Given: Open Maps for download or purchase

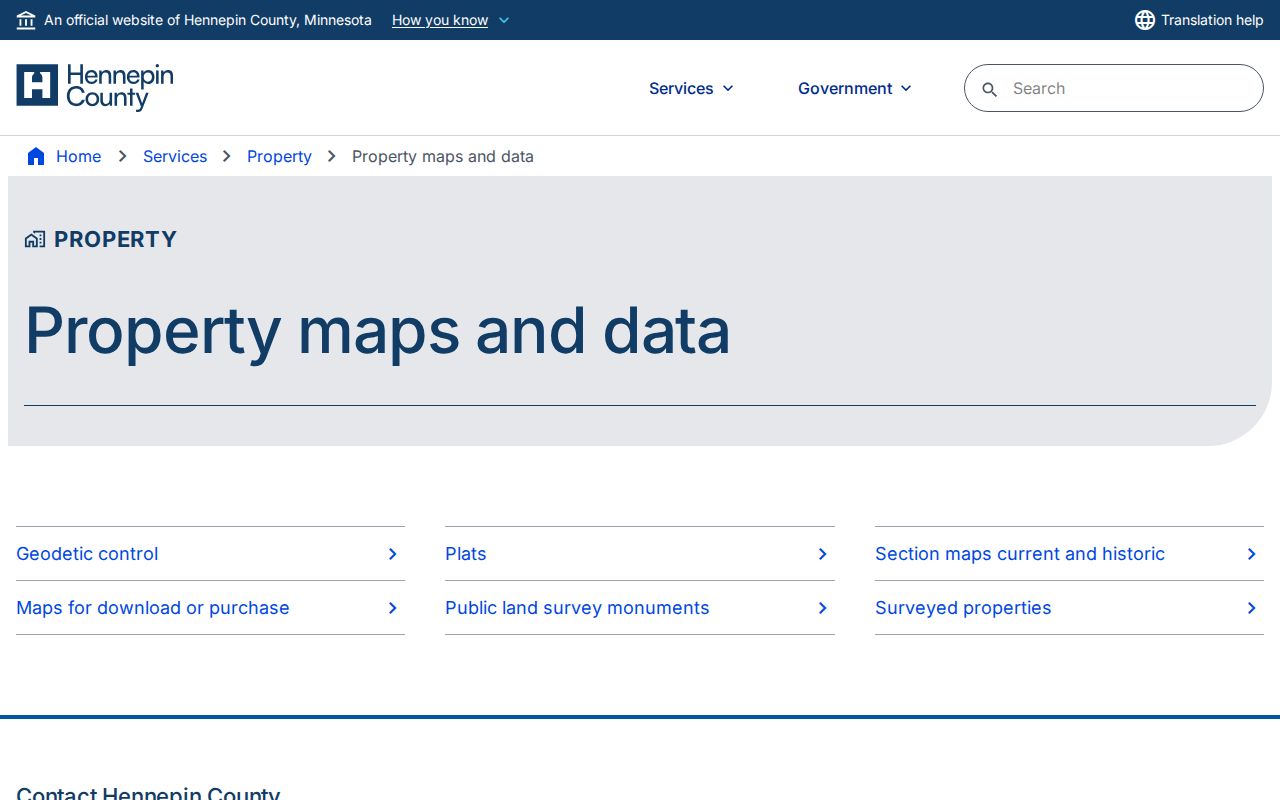Looking at the screenshot, I should coord(210,608).
